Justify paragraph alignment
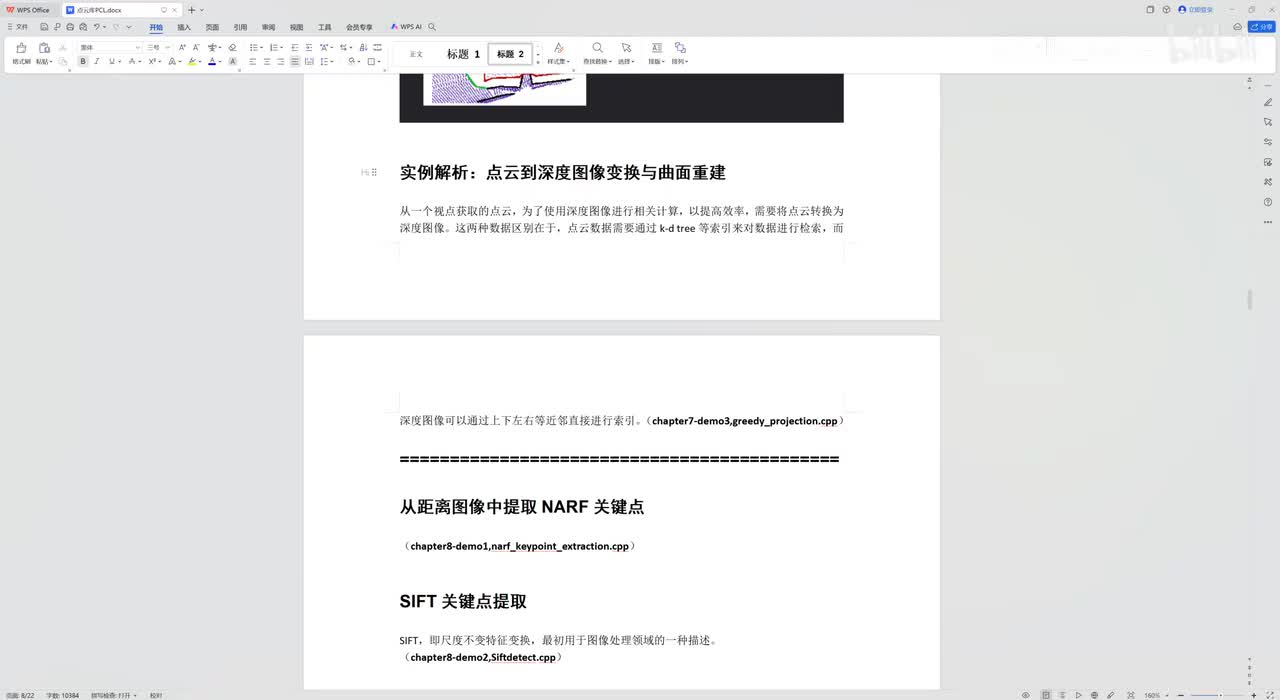 click(295, 61)
